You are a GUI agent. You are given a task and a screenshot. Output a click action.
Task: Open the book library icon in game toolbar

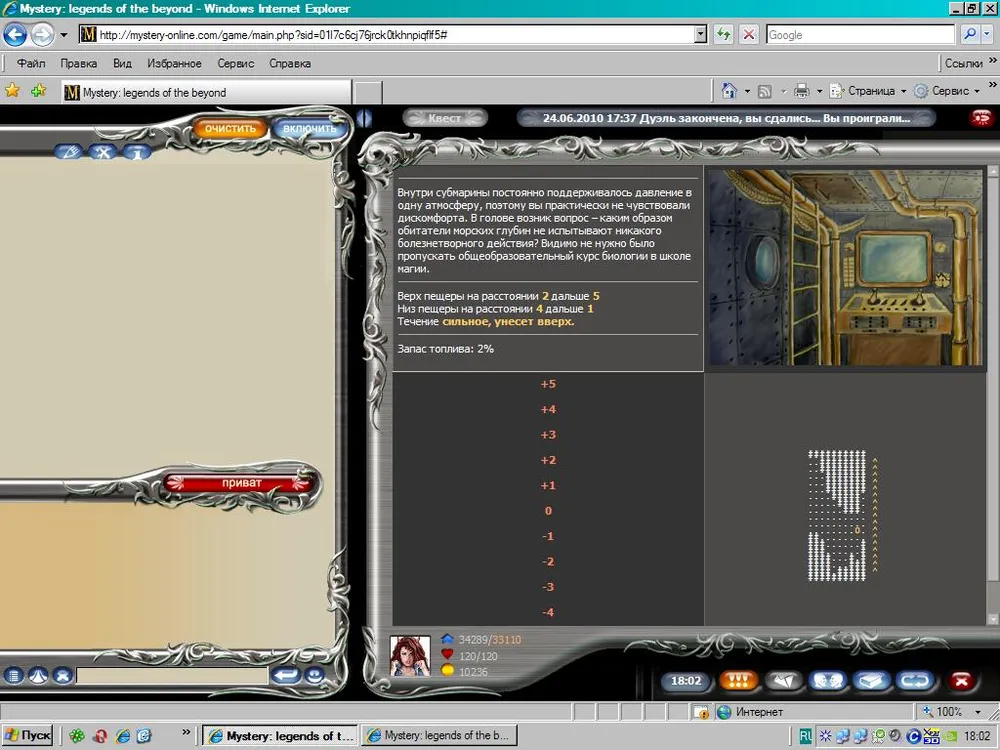point(873,681)
